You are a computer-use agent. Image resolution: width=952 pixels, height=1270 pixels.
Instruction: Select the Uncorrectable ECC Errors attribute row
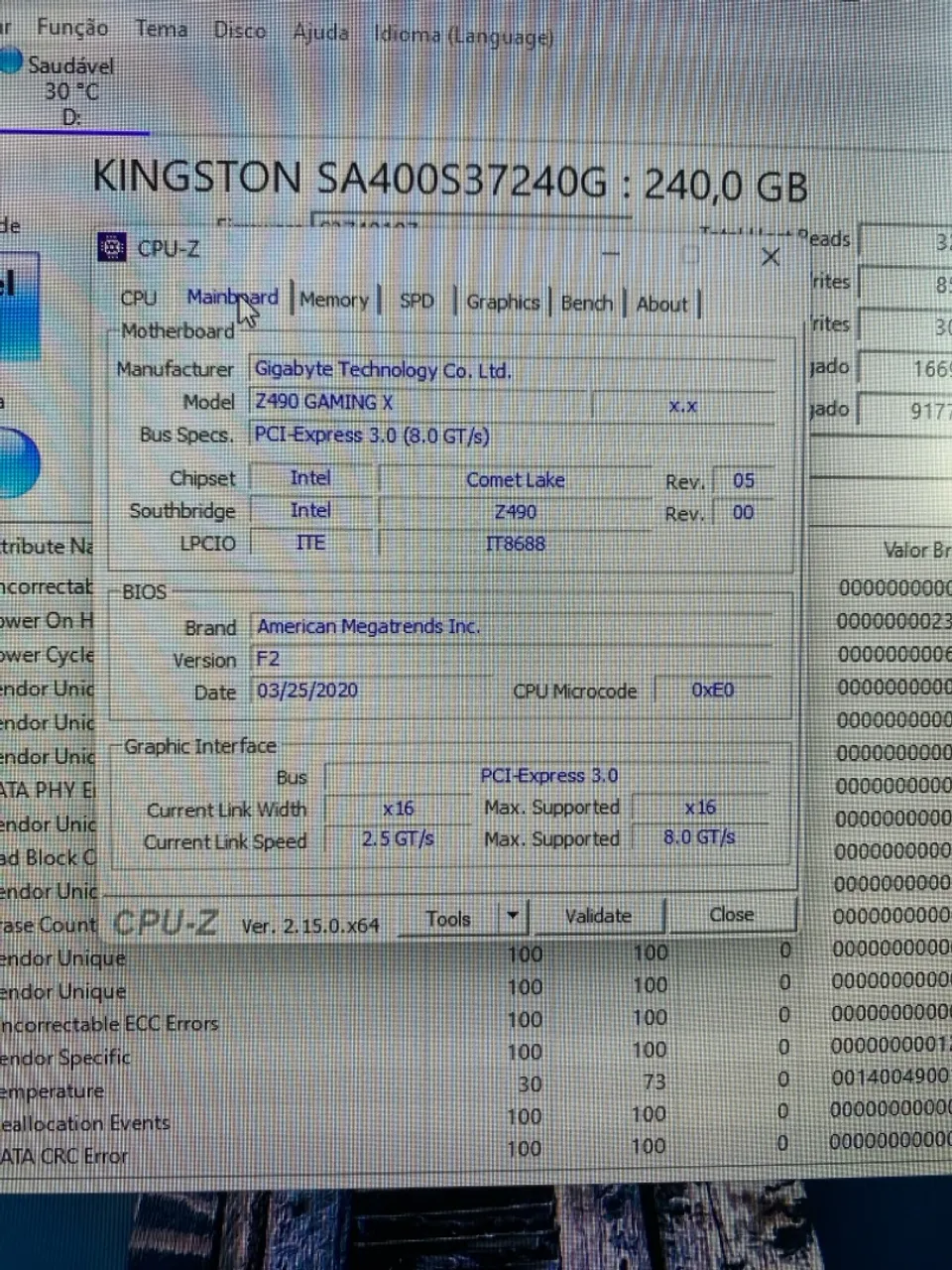click(476, 1021)
